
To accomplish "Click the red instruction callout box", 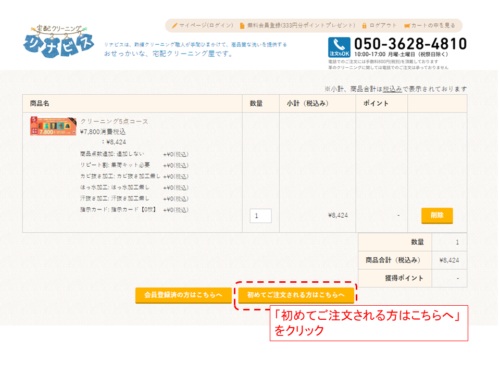I will 369,323.
